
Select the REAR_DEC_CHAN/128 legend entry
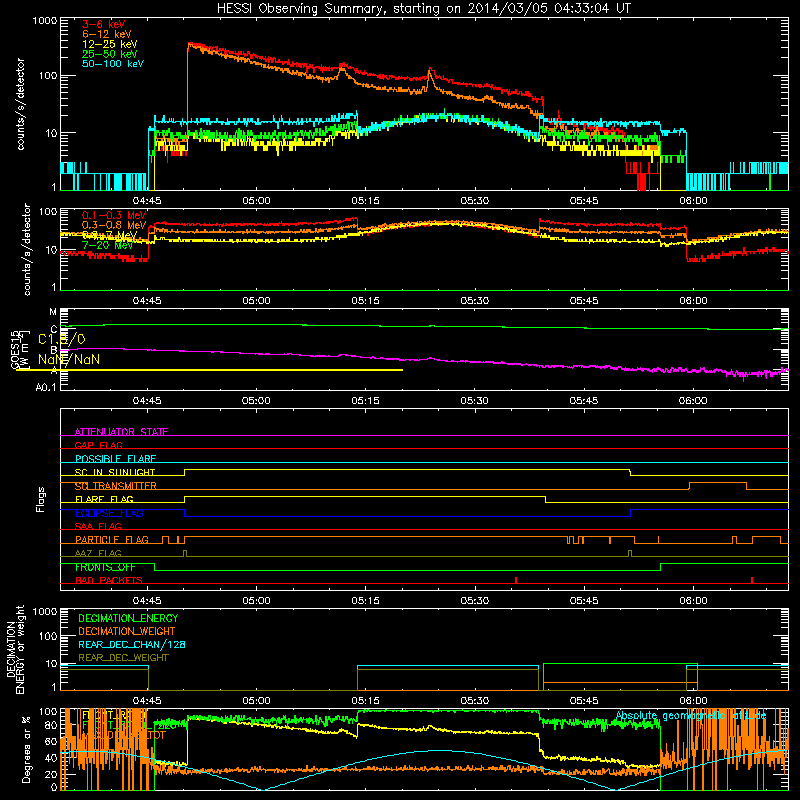(132, 644)
